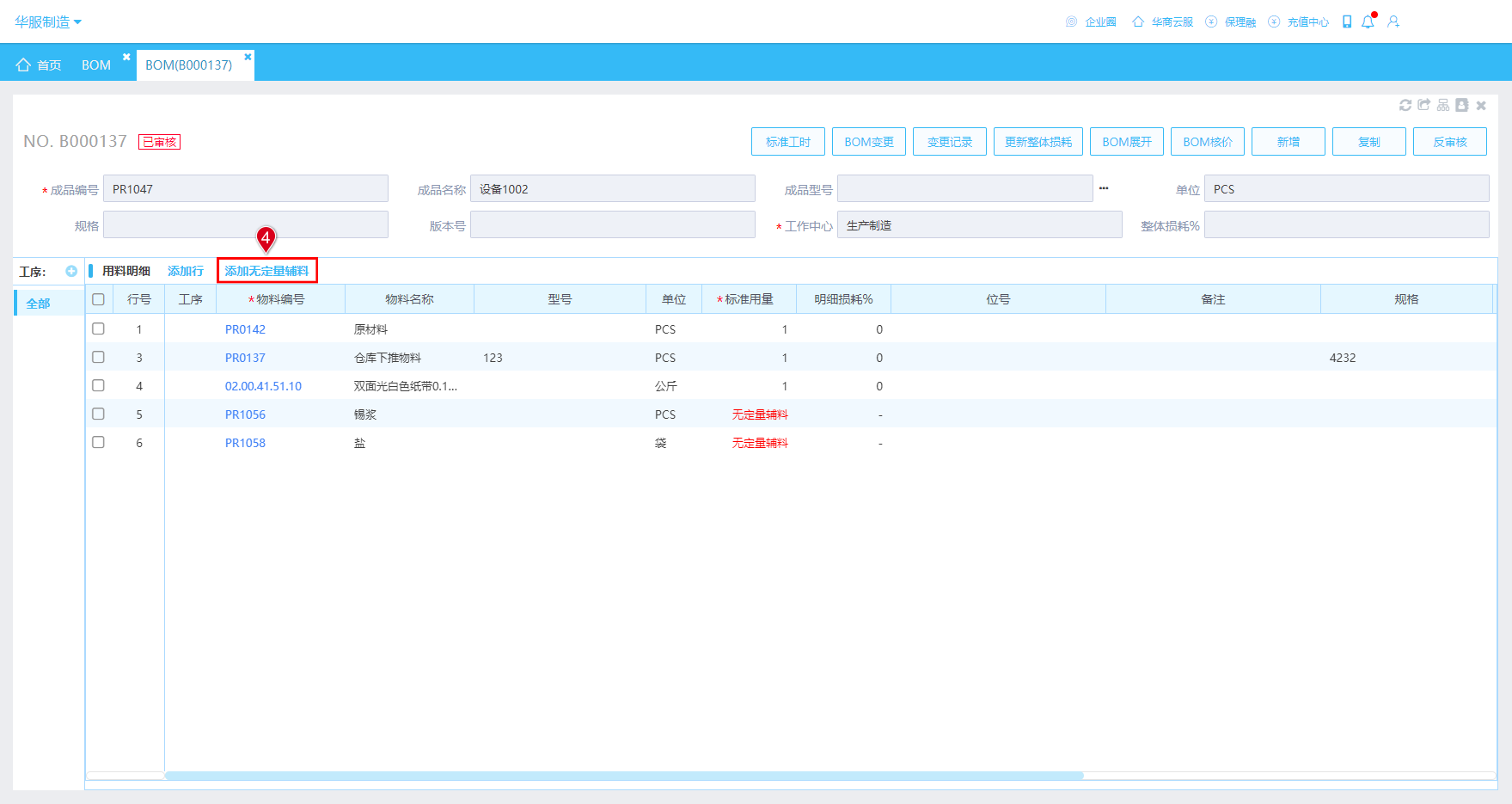Click the BOM展开 button
Screen dimensions: 1512x804
tap(1127, 142)
